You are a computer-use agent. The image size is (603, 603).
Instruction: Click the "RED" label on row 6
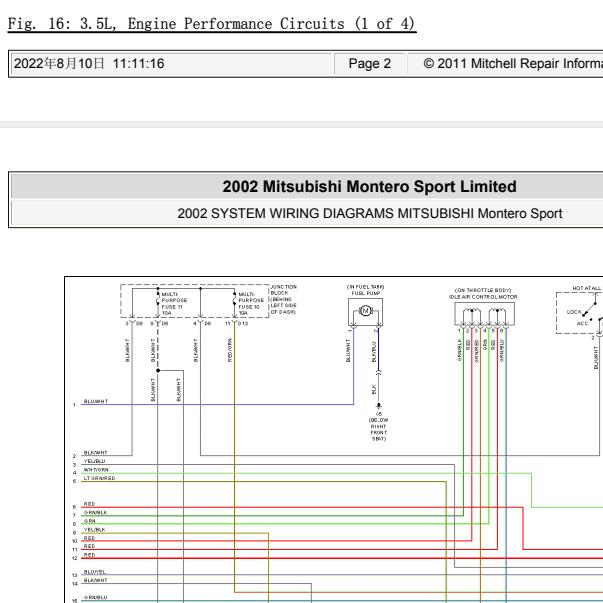click(89, 504)
